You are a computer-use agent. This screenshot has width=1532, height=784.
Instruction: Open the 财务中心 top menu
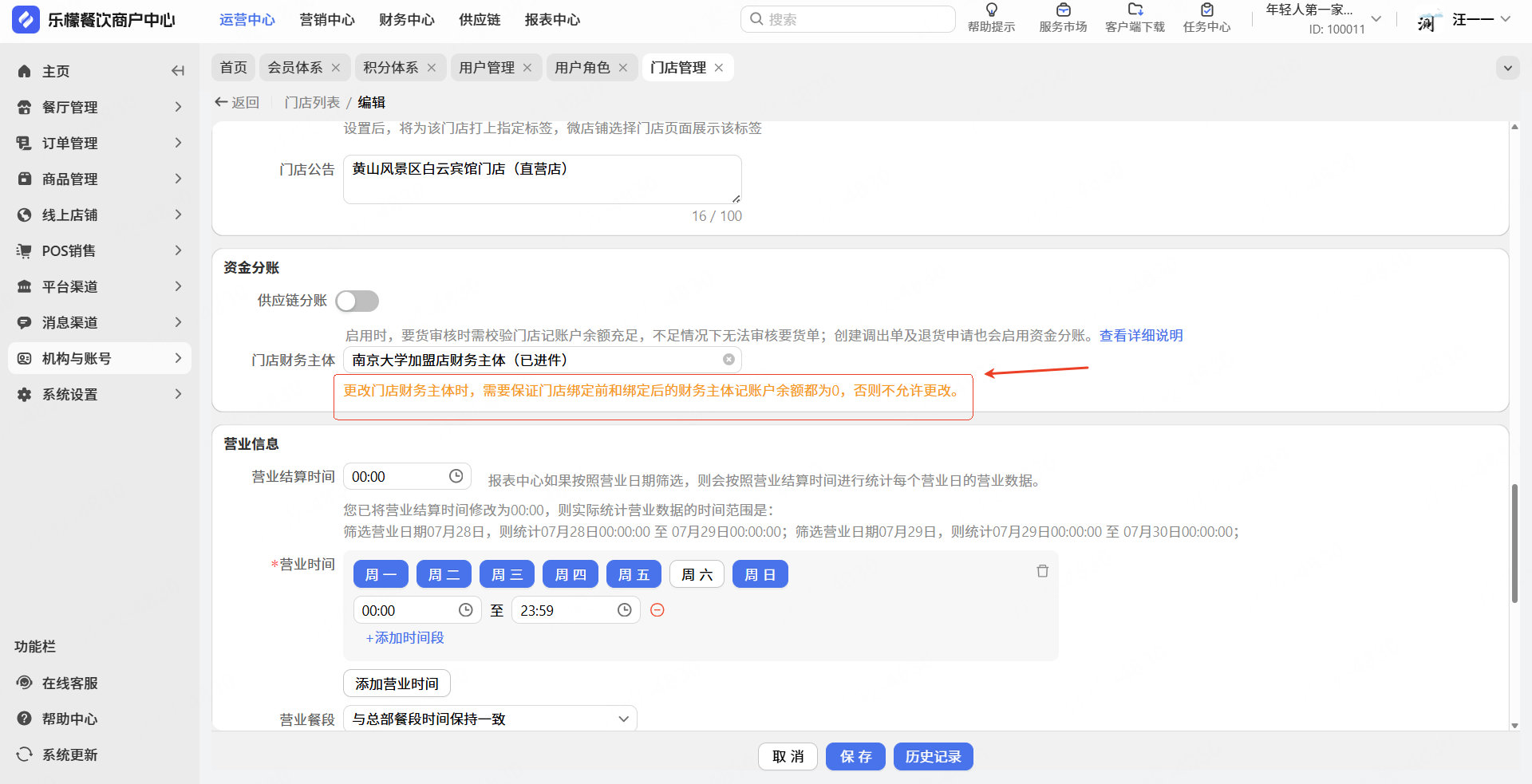click(407, 20)
